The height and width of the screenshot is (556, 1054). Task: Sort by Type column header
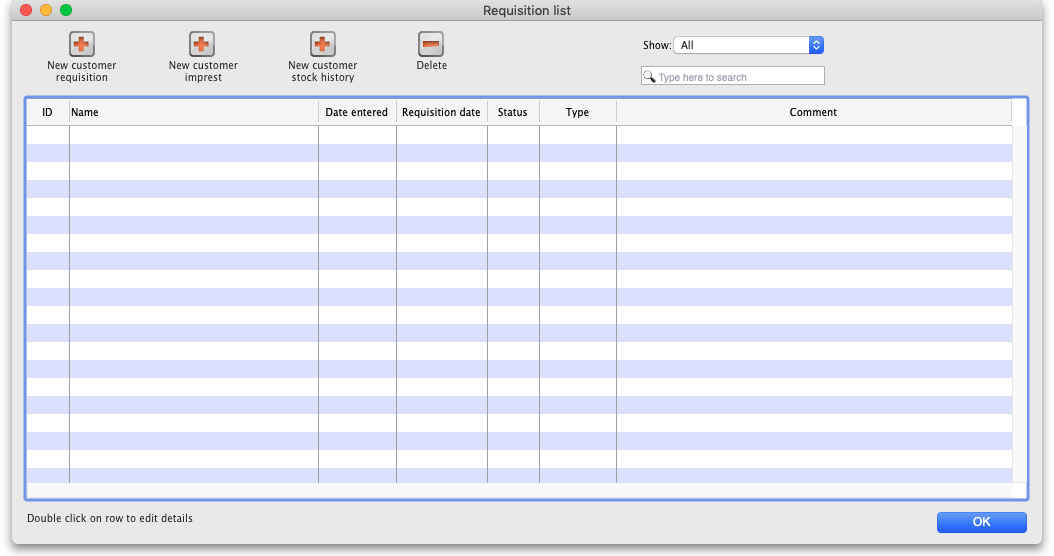tap(577, 112)
